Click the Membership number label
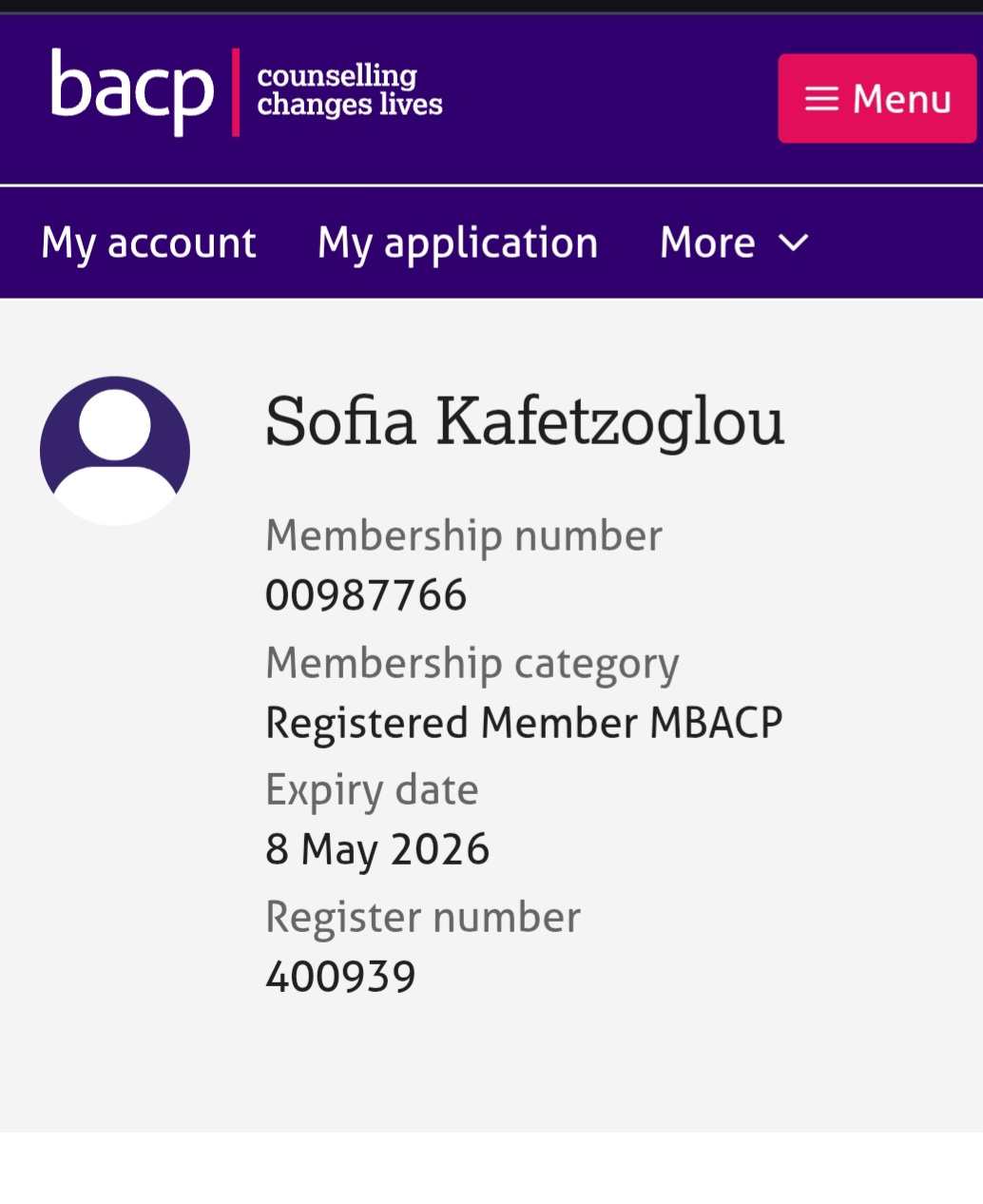 tap(463, 535)
